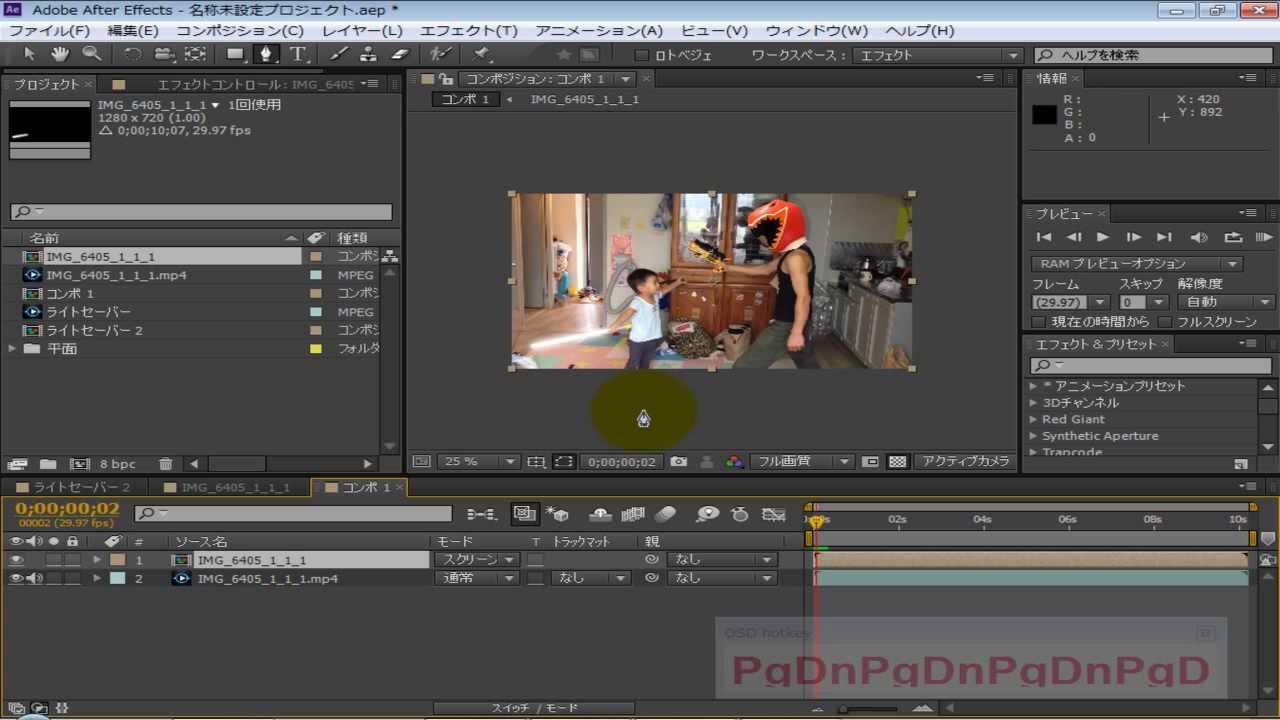Hide layer 2 IMG_6405_1_1_1.mp4 video

point(16,578)
